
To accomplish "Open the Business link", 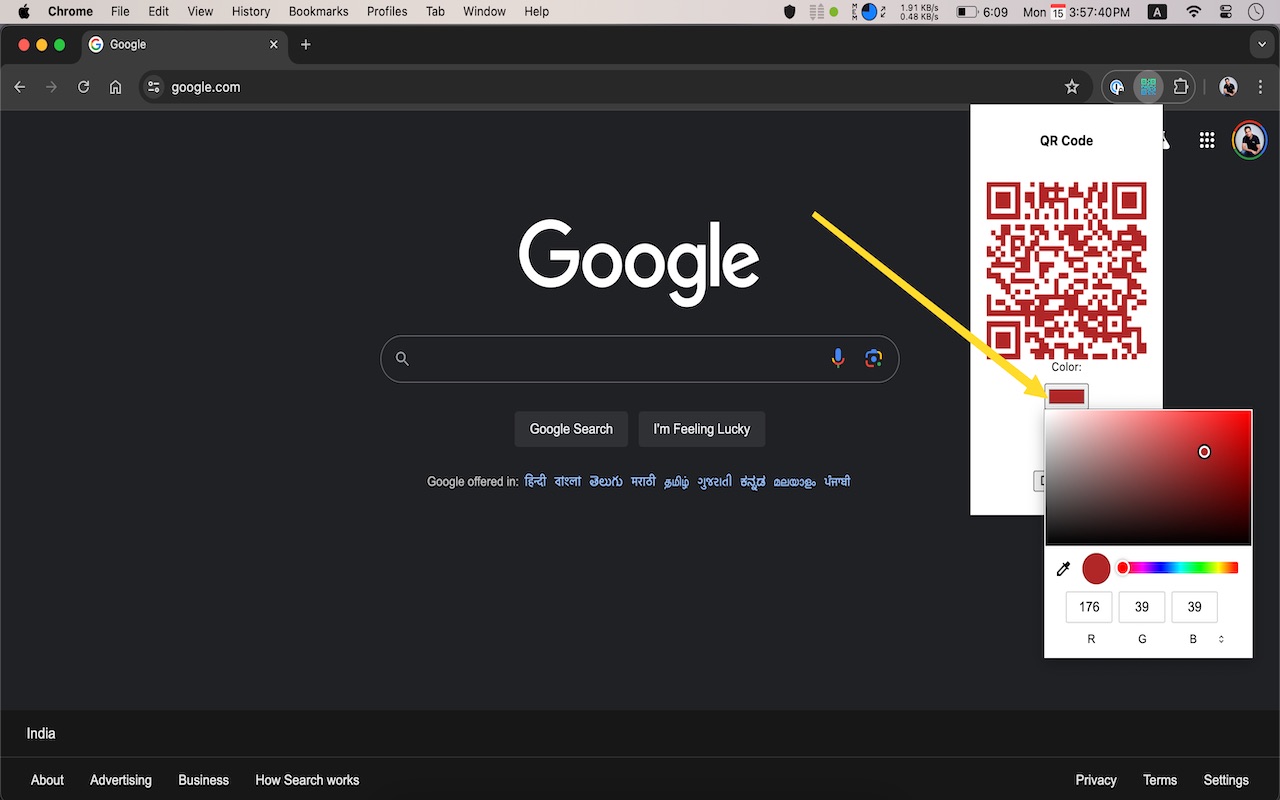I will tap(203, 780).
